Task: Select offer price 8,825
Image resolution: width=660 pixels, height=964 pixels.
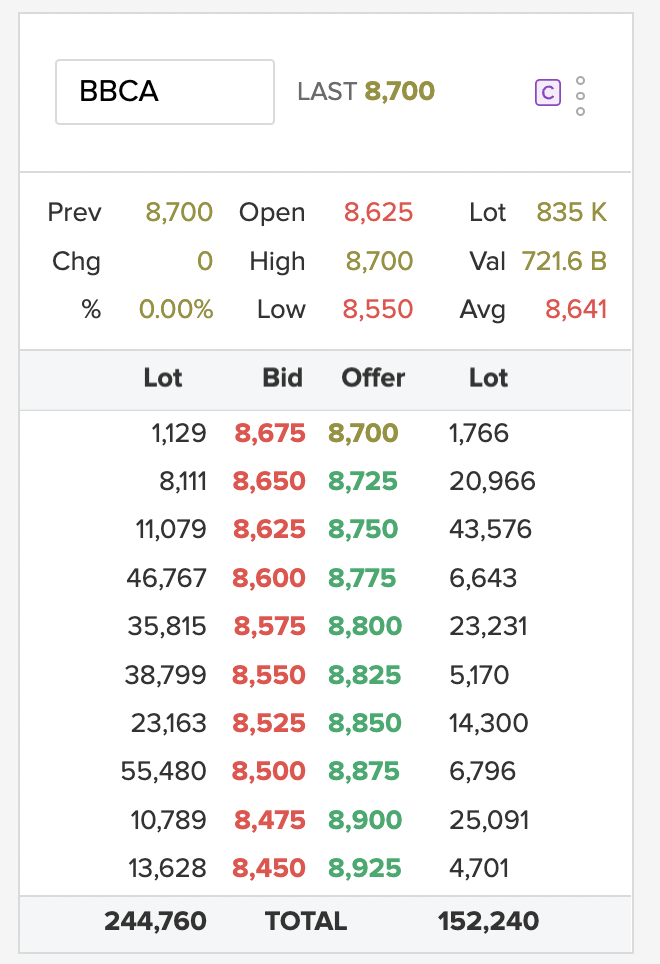Action: click(364, 675)
